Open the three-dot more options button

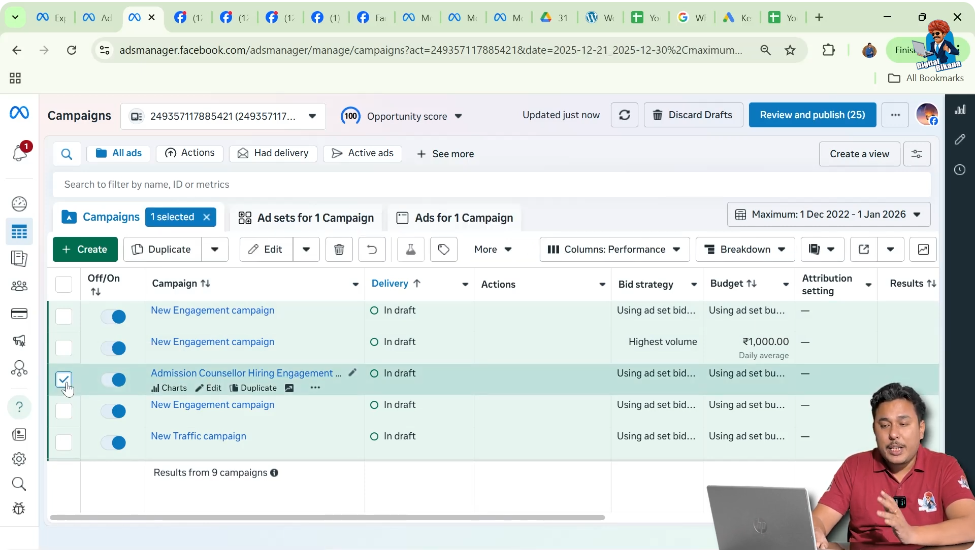click(x=895, y=115)
